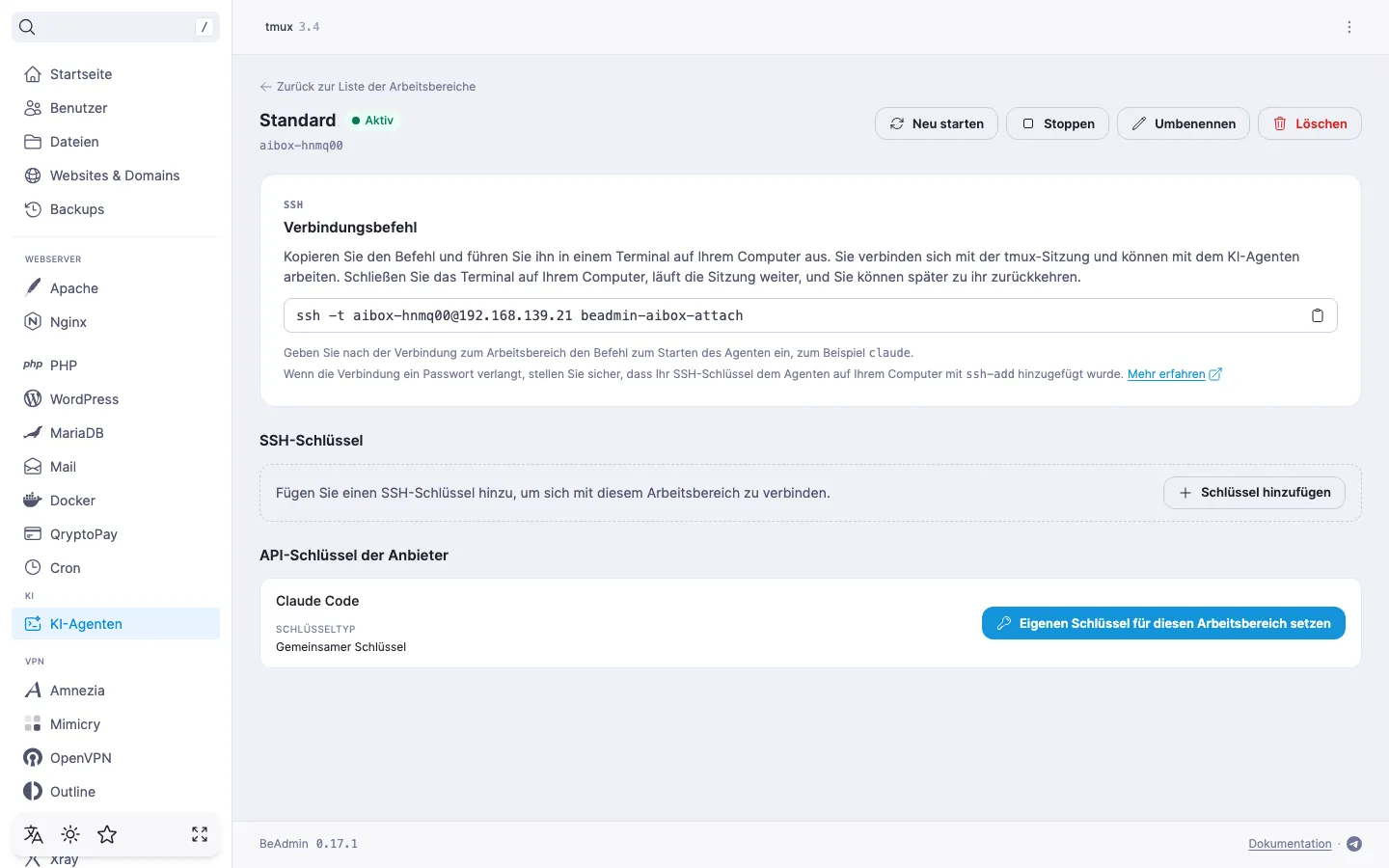The height and width of the screenshot is (868, 1389).
Task: Open Startseite in the sidebar
Action: (x=116, y=74)
